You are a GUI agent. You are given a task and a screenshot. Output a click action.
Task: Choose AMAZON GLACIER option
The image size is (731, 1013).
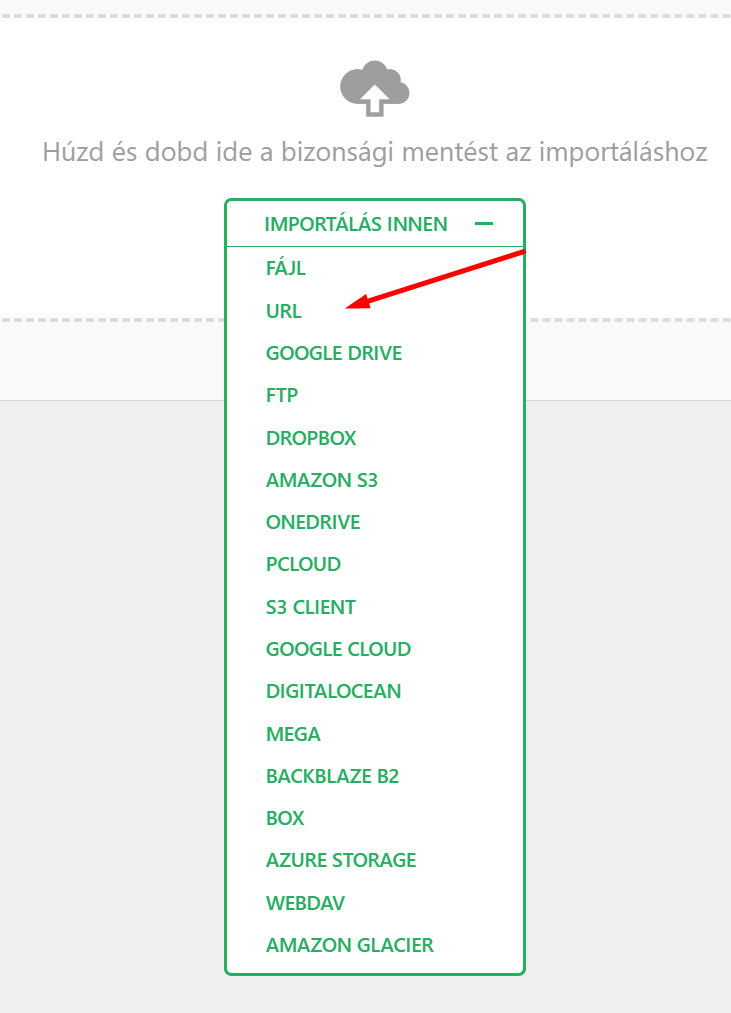[x=348, y=944]
